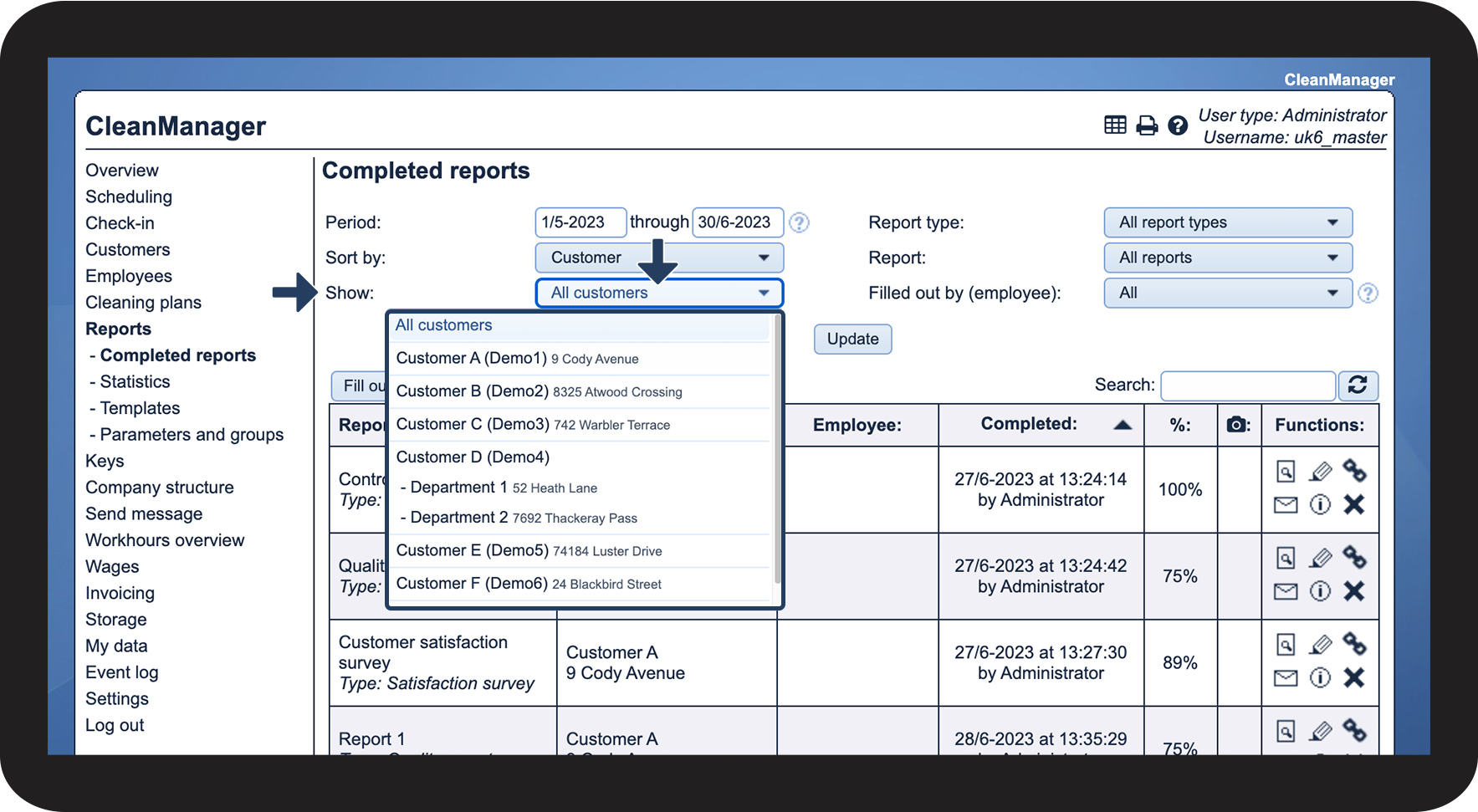
Task: Go to Workhours overview in the sidebar
Action: (x=165, y=540)
